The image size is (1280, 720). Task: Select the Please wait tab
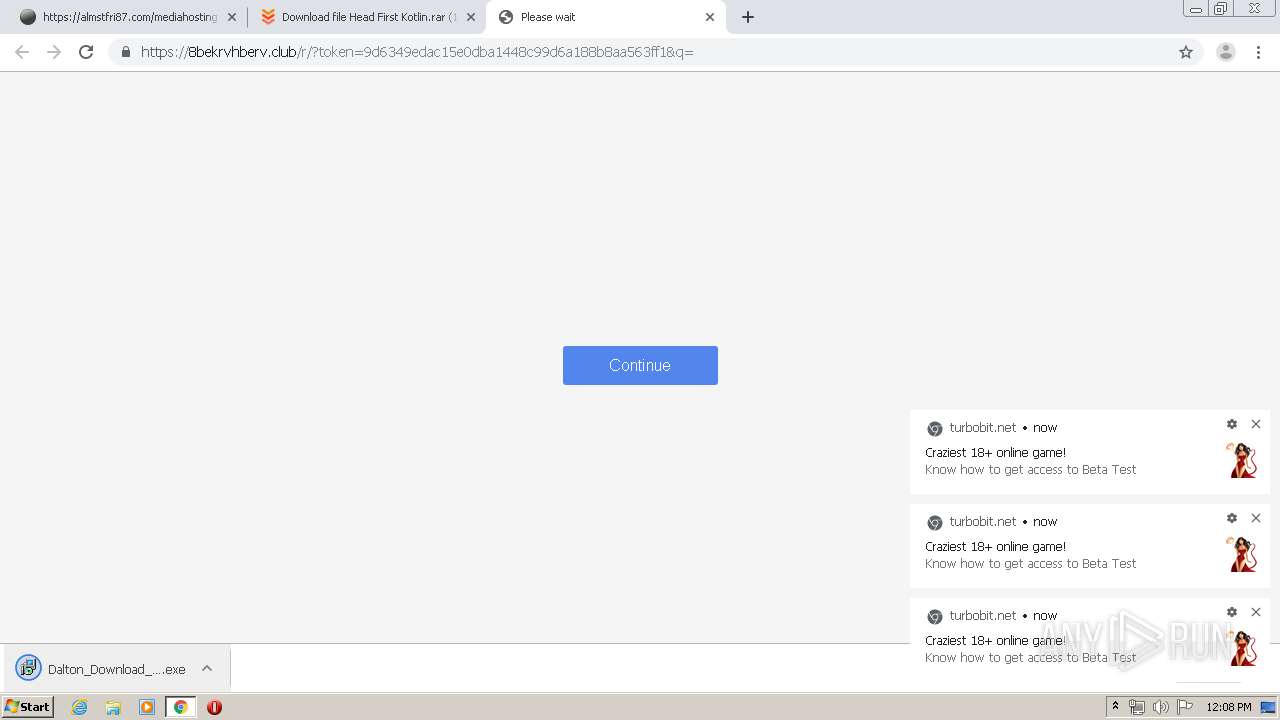[x=605, y=17]
